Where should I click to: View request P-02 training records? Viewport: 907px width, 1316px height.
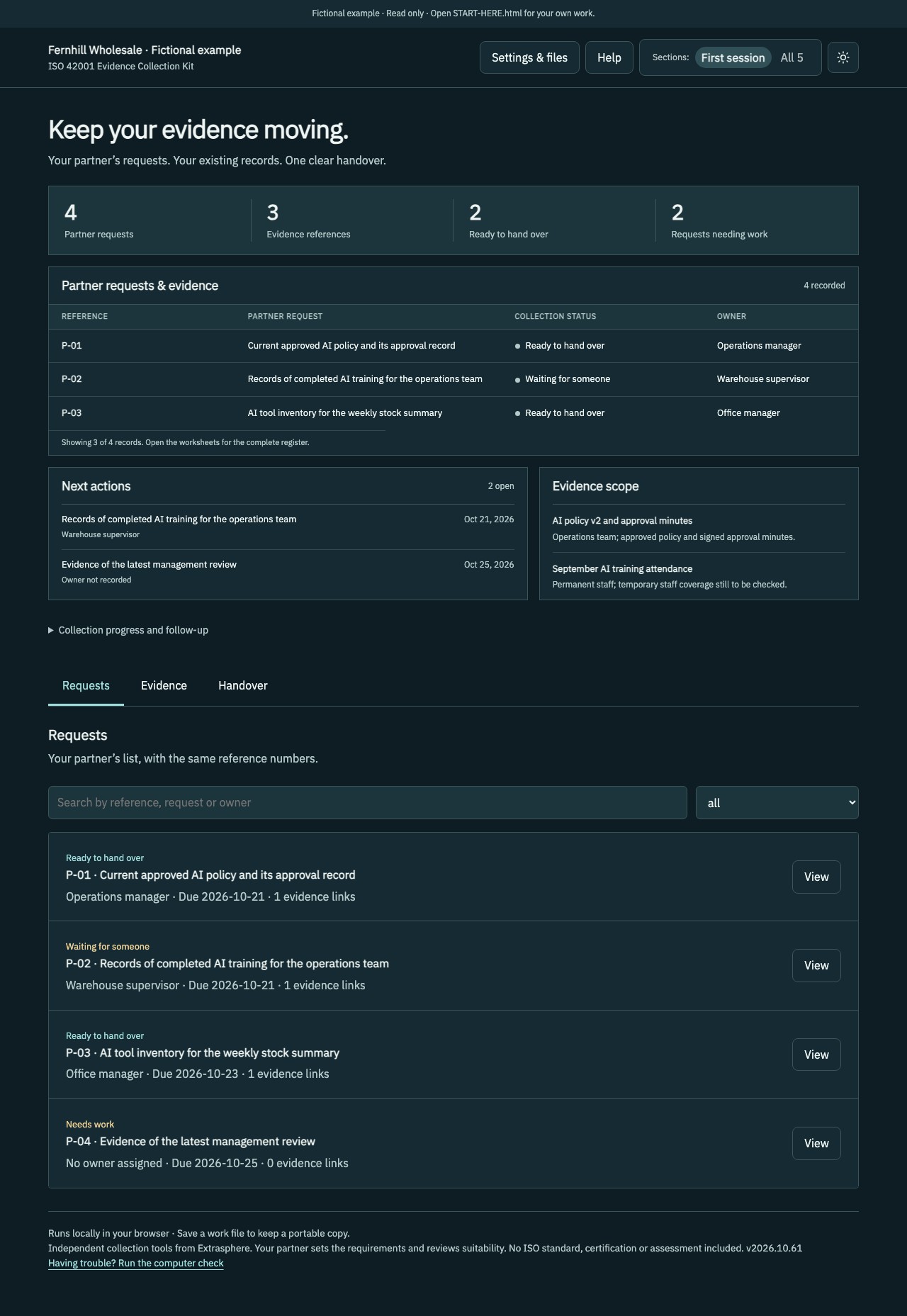coord(816,965)
